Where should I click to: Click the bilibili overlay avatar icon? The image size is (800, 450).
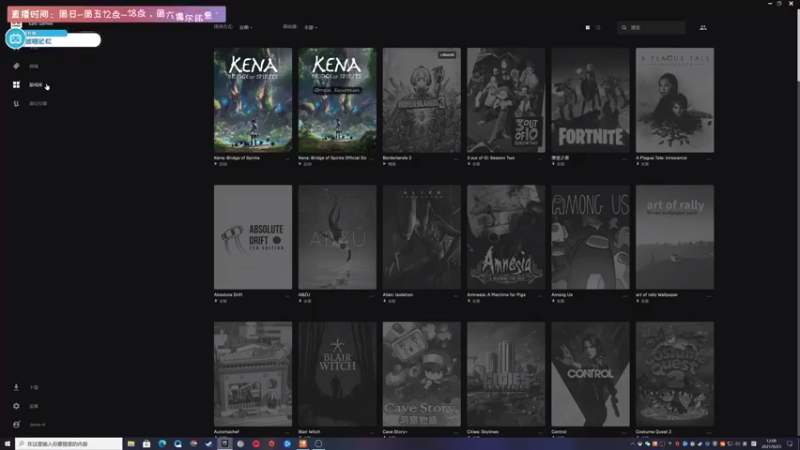pyautogui.click(x=16, y=39)
